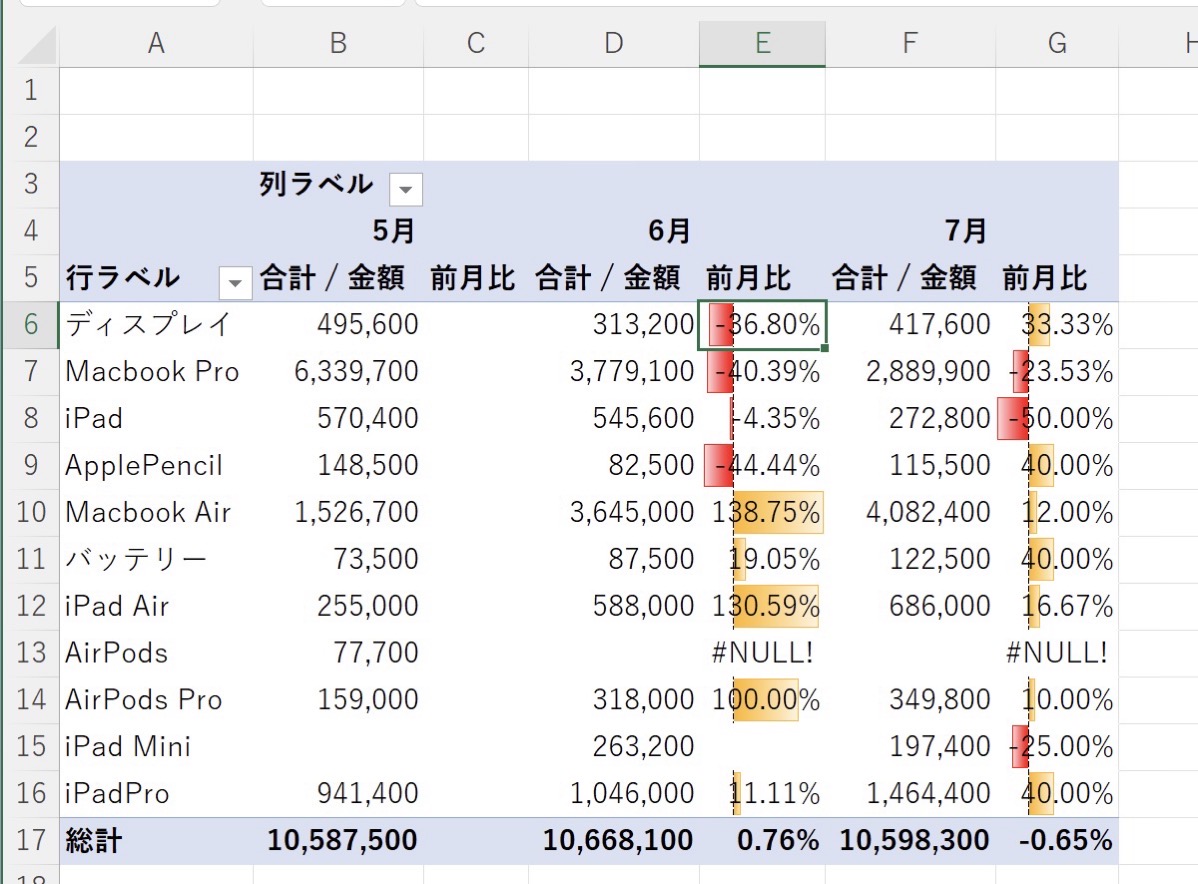Screen dimensions: 1198x884
Task: Select row 1 header
Action: (31, 91)
